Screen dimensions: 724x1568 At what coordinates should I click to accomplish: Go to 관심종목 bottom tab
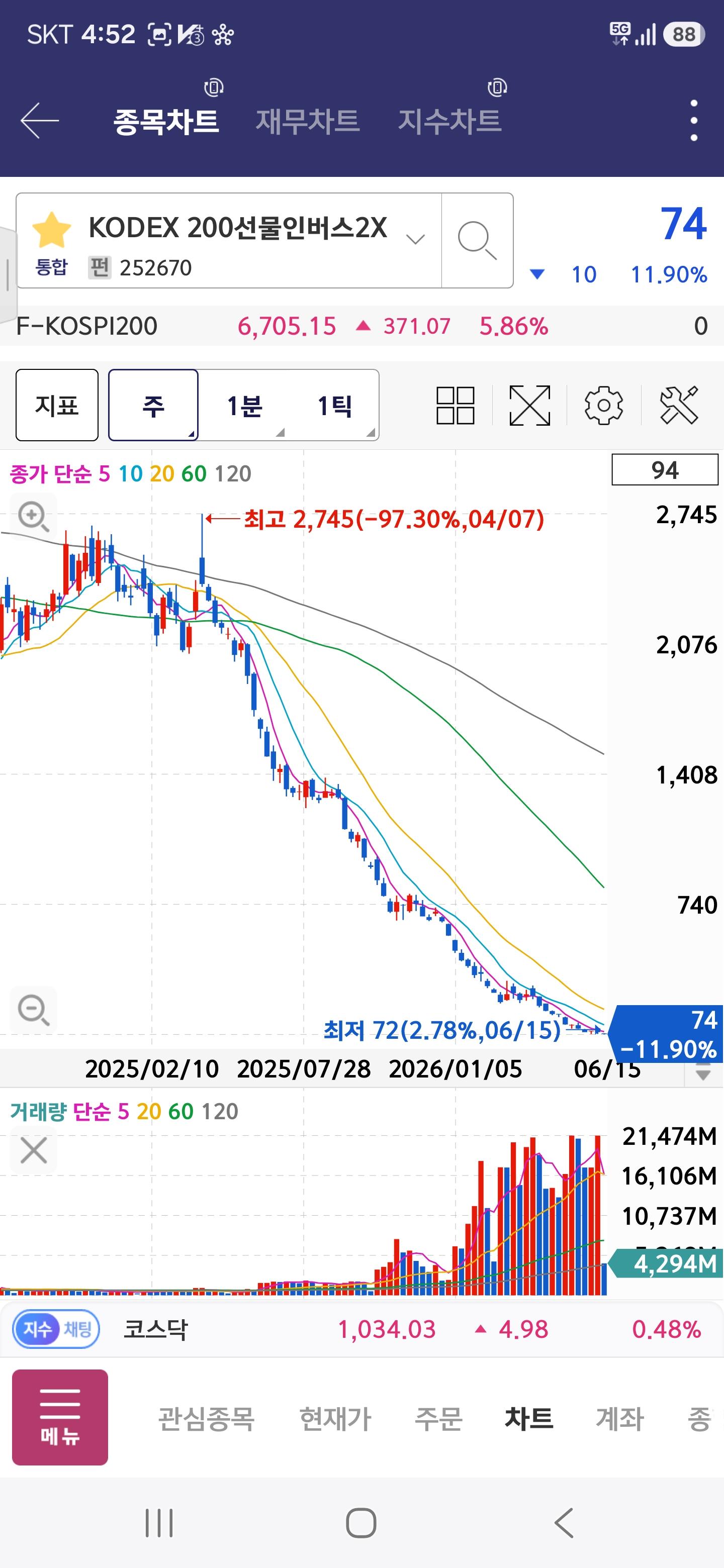coord(207,1418)
